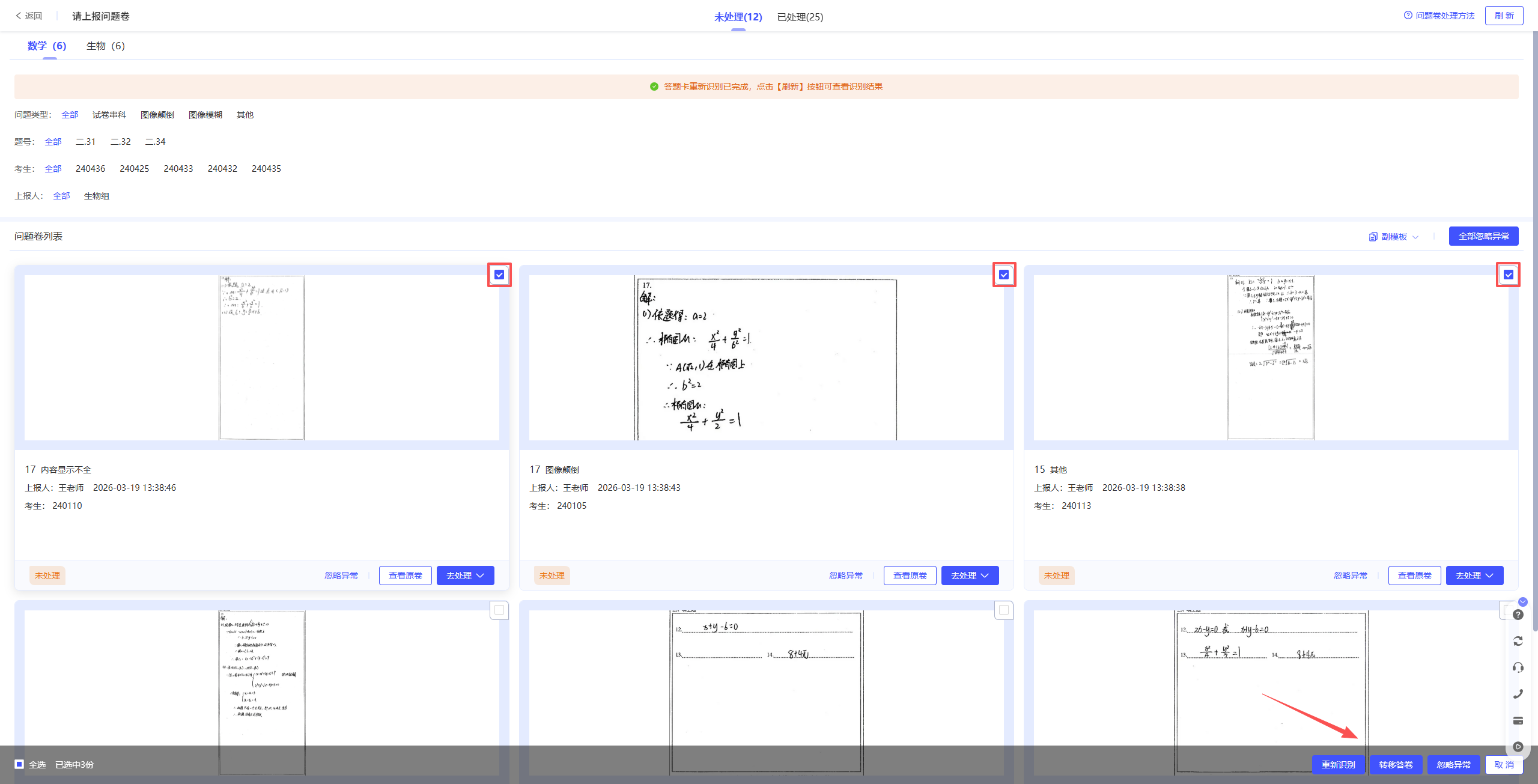The height and width of the screenshot is (784, 1538).
Task: Switch to the 已处理(25) tab
Action: click(x=800, y=17)
